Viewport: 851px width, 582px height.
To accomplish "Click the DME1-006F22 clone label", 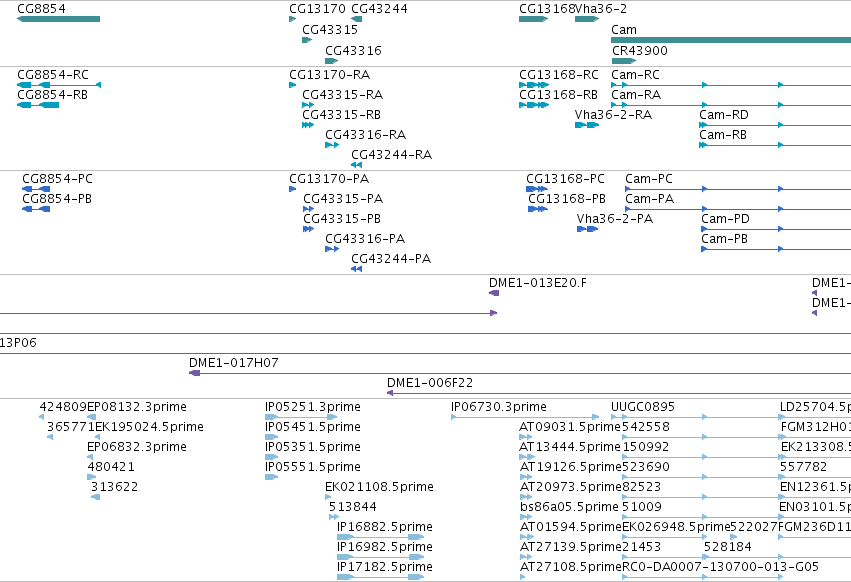I will coord(430,383).
